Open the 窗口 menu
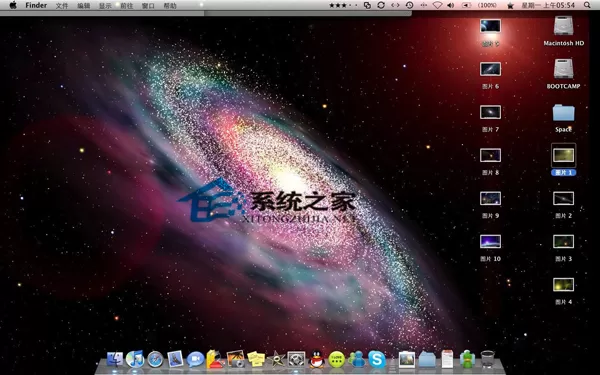The height and width of the screenshot is (375, 600). pos(148,5)
